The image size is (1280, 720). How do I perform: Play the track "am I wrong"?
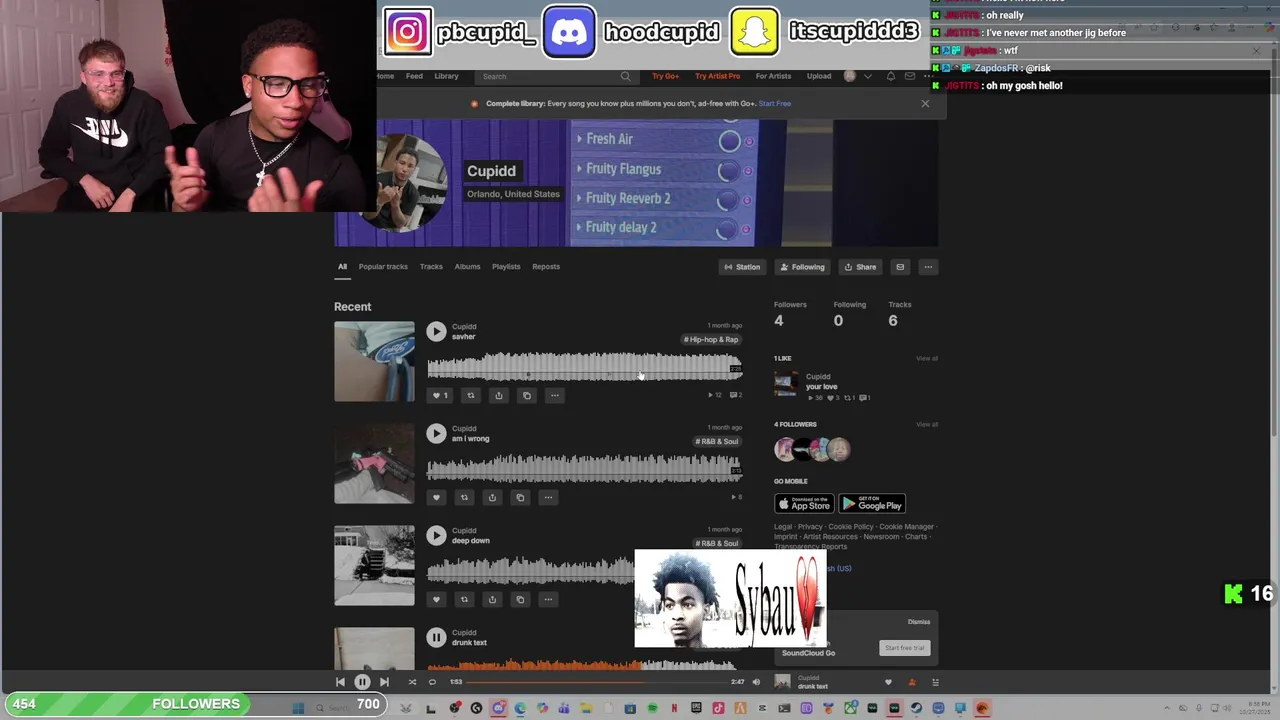tap(436, 433)
